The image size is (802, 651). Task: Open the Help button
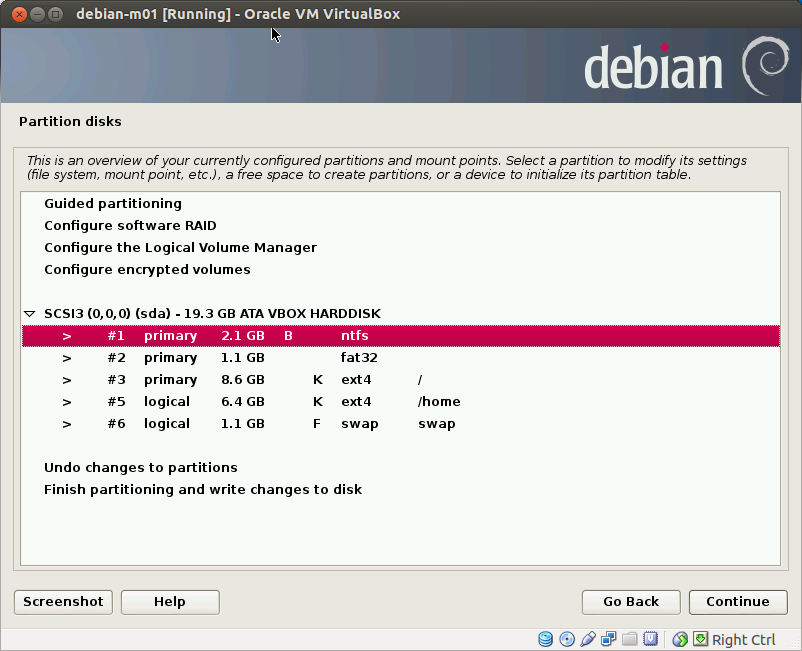(170, 602)
